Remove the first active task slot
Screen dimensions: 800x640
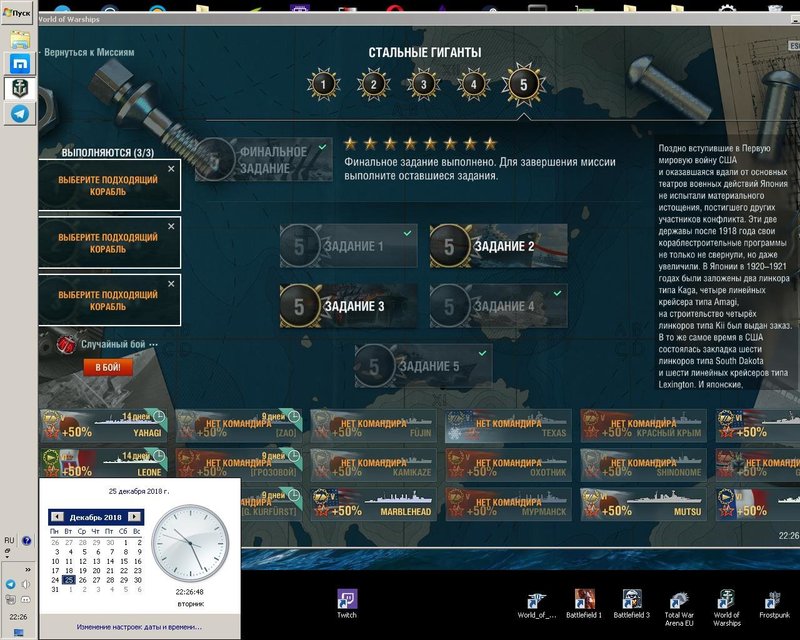click(171, 169)
